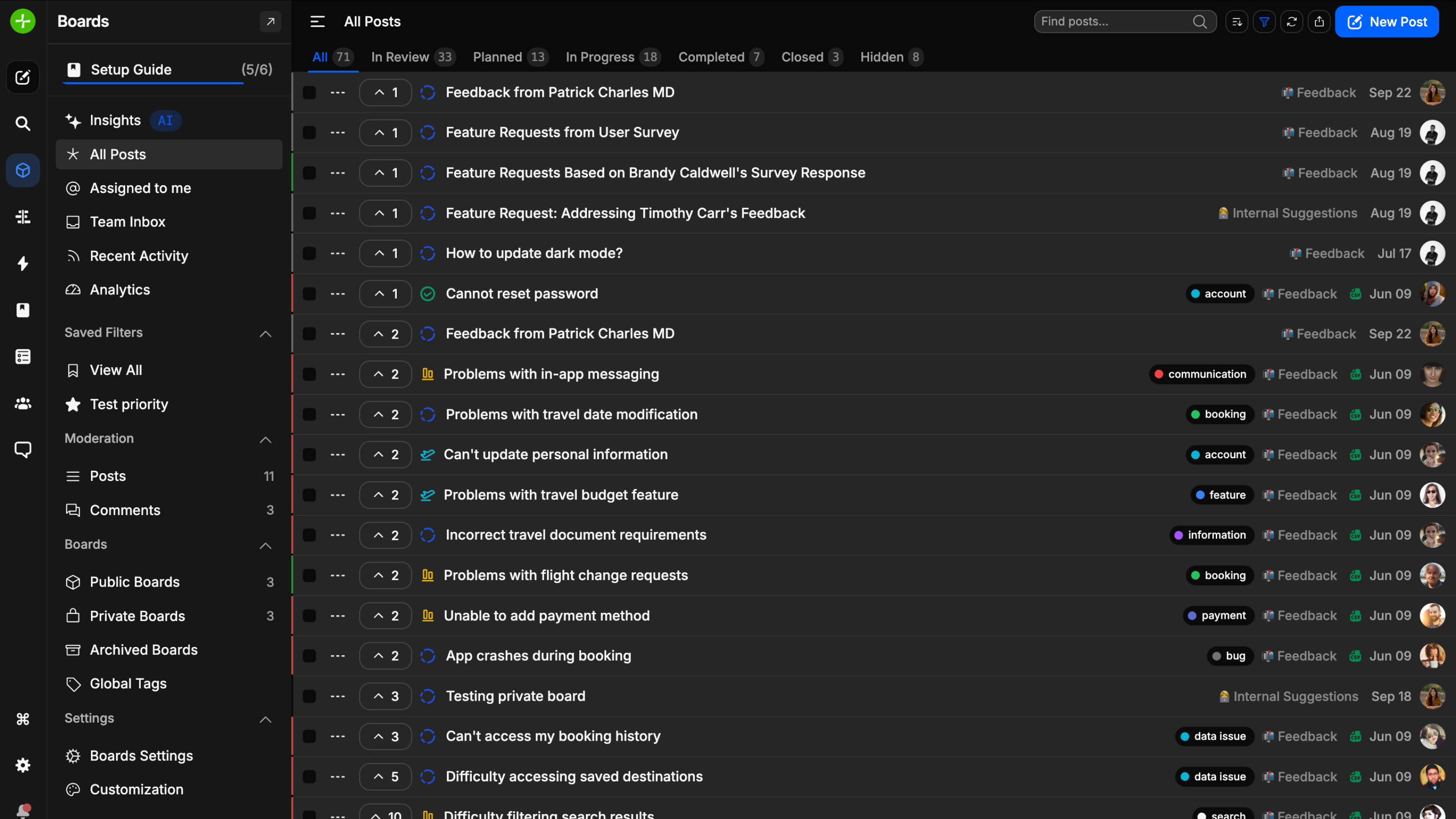Check the Testing private board row checkbox
Screen dimensions: 1456x819
[310, 696]
